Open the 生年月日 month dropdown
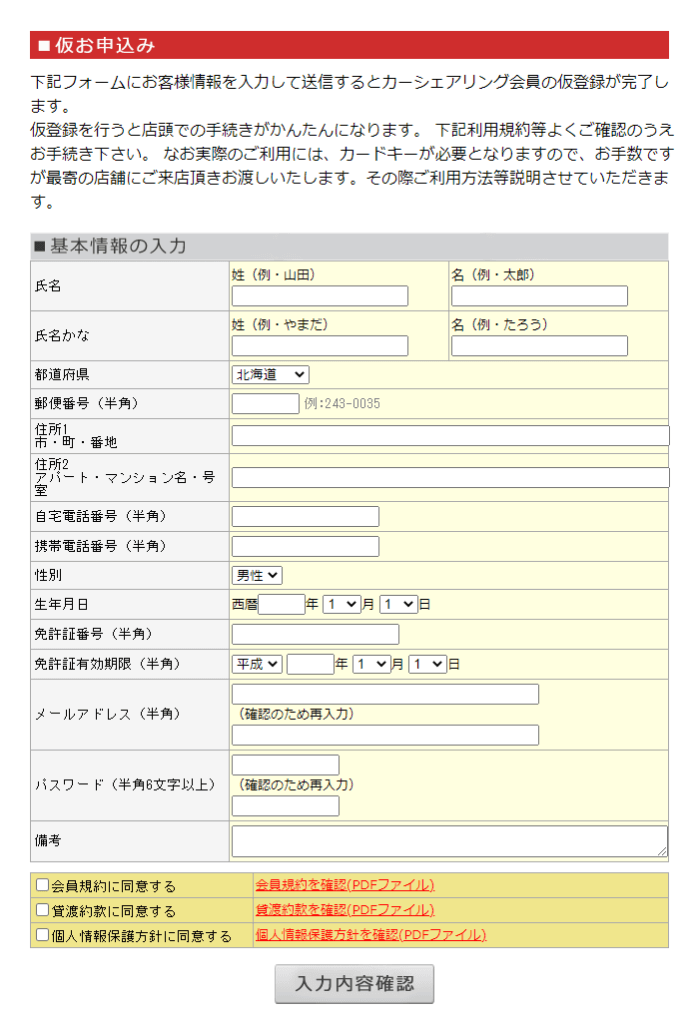 (342, 604)
